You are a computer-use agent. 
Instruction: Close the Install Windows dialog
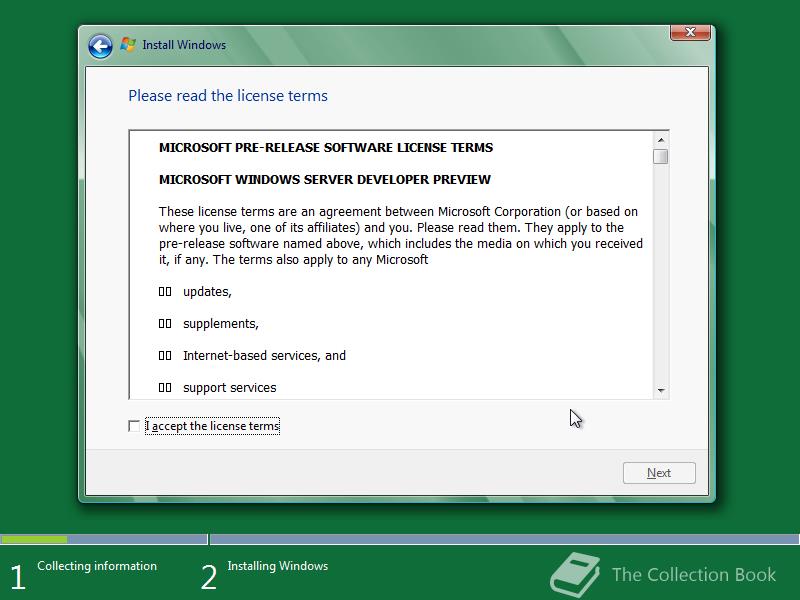click(690, 32)
